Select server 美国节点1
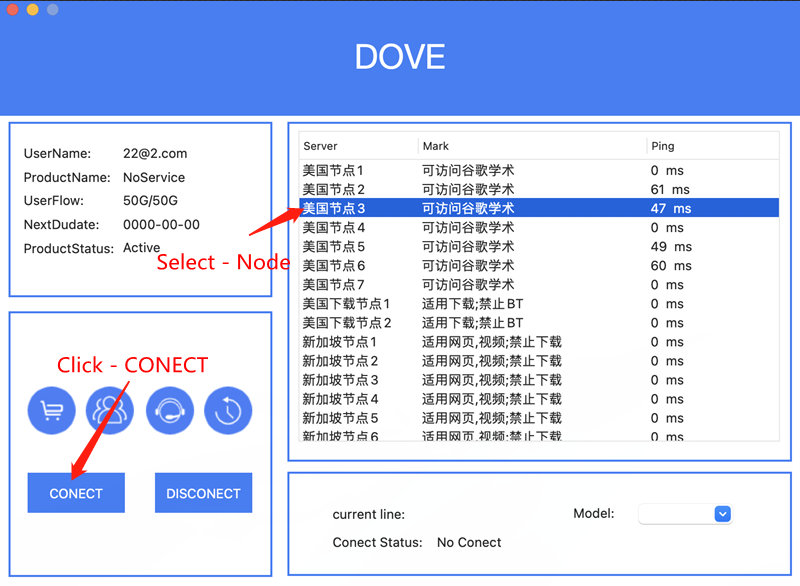 tap(334, 171)
